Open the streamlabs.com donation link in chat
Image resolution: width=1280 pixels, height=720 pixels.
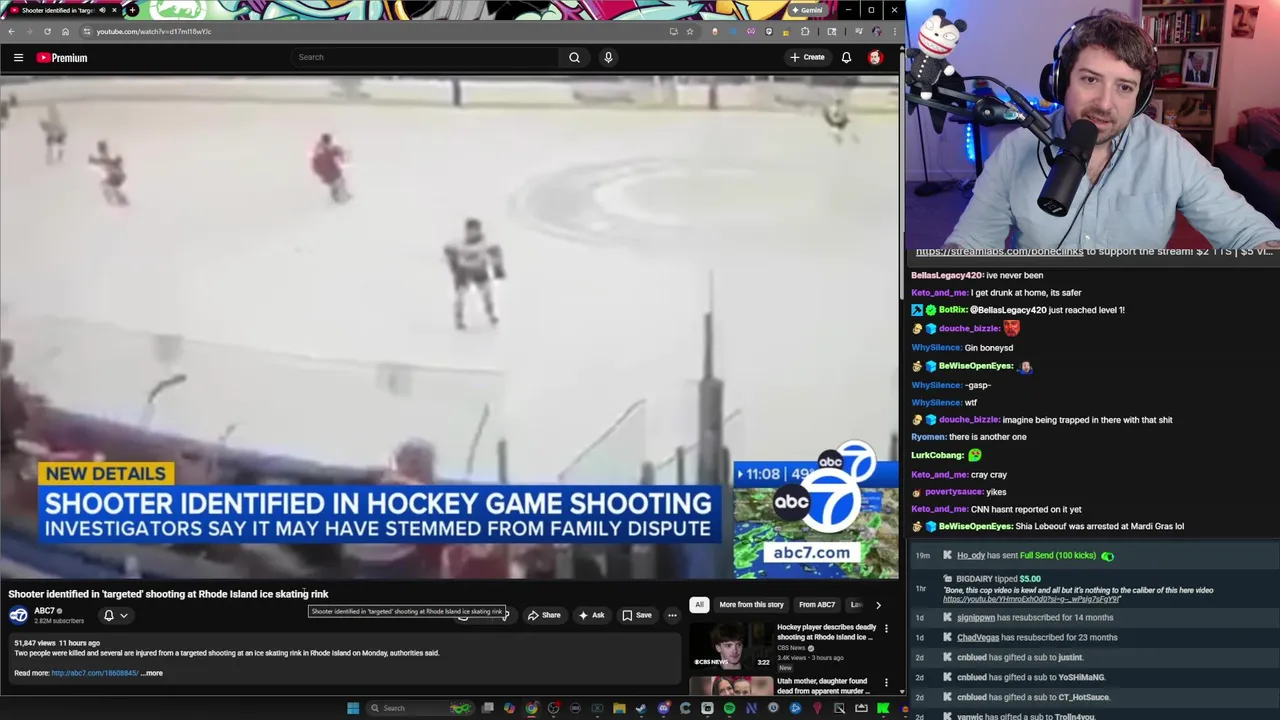(999, 251)
